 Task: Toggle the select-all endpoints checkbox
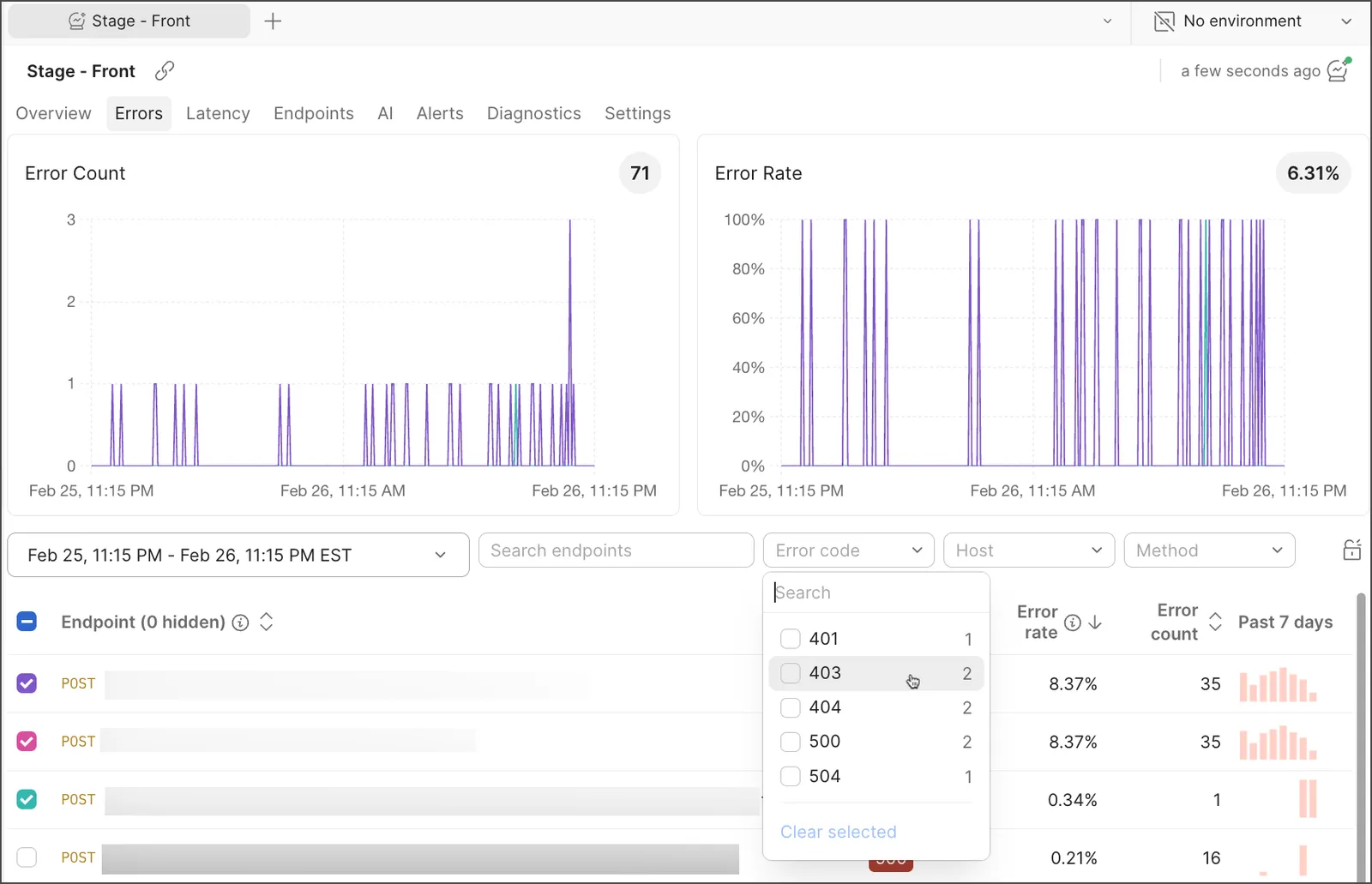[x=27, y=622]
